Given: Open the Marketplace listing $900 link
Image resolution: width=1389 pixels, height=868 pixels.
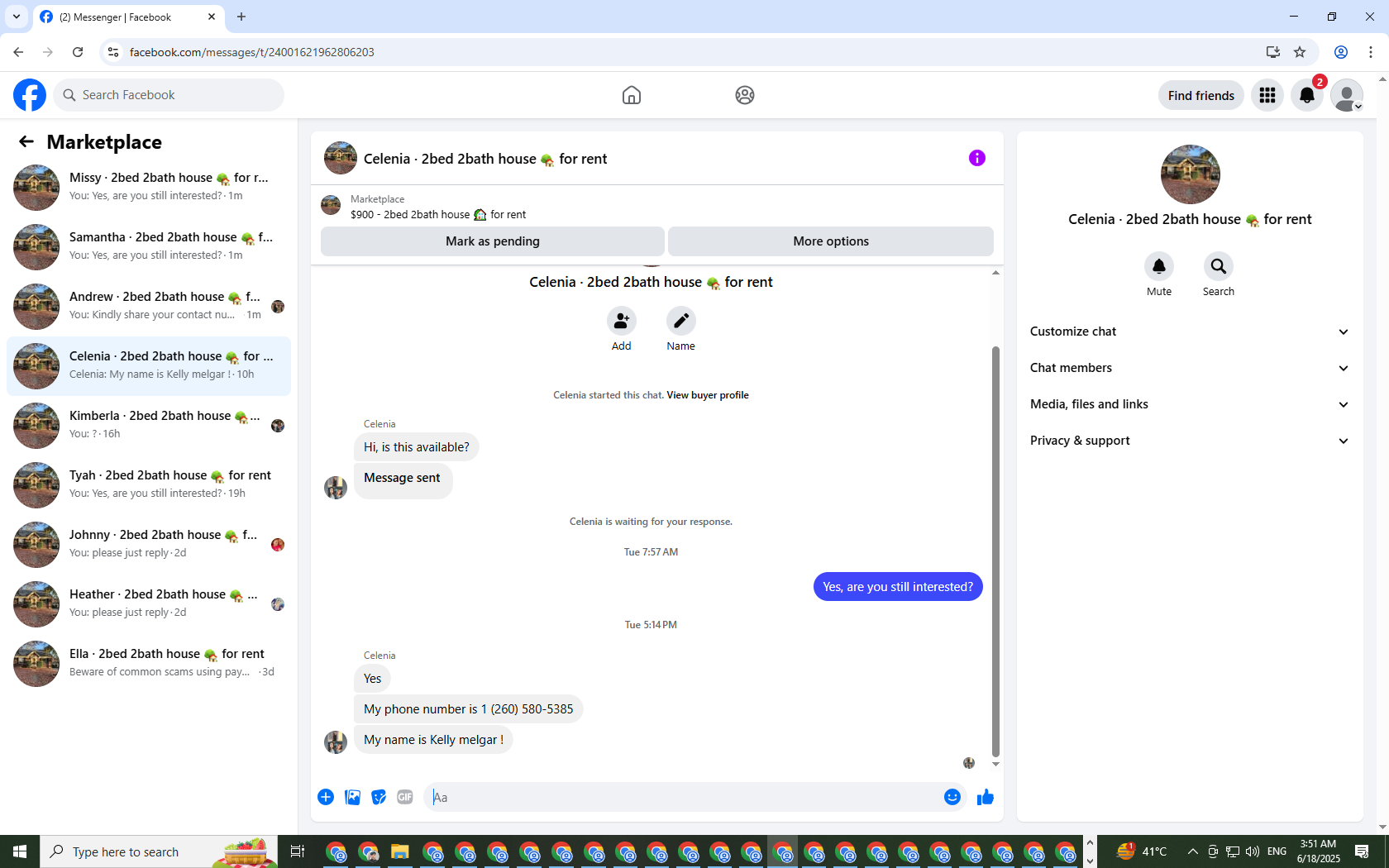Looking at the screenshot, I should click(x=438, y=215).
